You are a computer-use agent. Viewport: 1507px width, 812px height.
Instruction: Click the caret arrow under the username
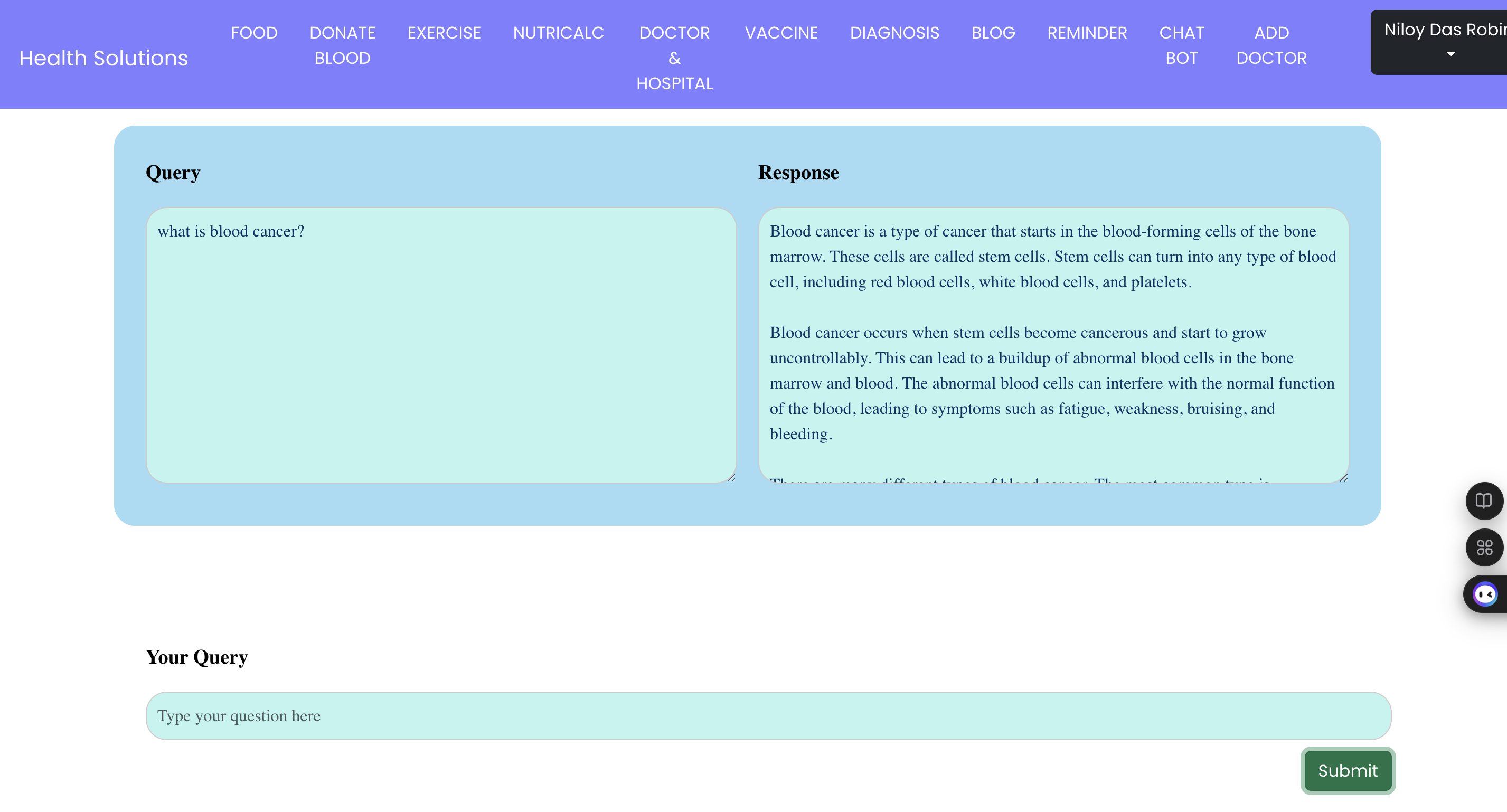[x=1451, y=54]
